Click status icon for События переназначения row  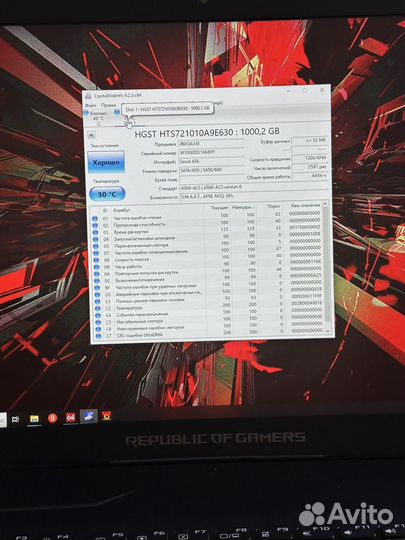pyautogui.click(x=98, y=315)
